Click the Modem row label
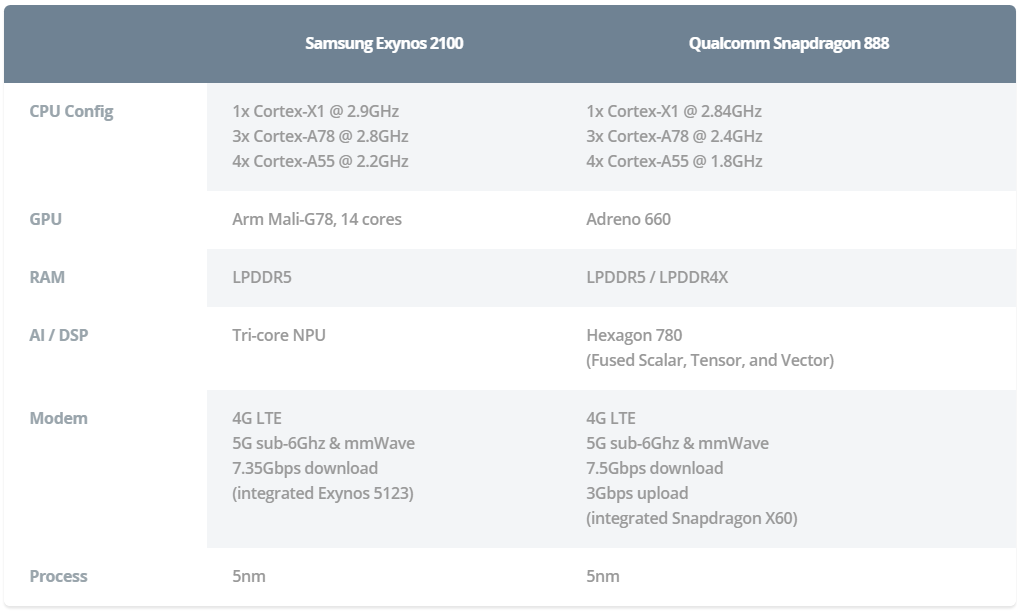 coord(58,418)
